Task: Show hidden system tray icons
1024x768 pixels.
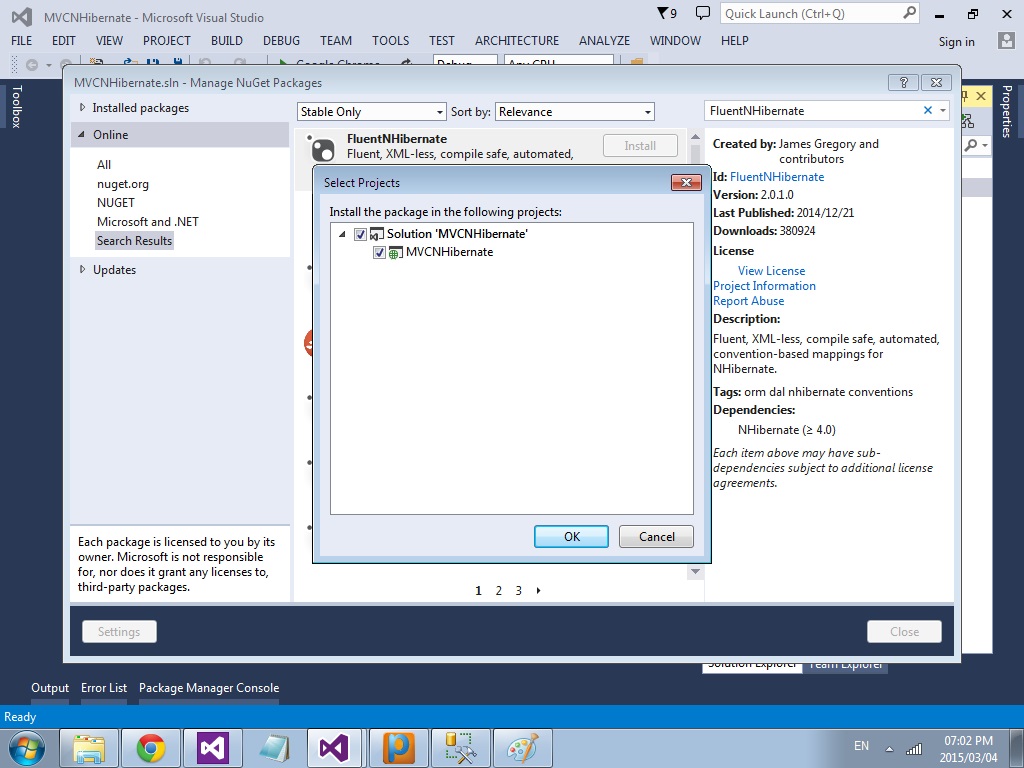Action: click(x=889, y=748)
